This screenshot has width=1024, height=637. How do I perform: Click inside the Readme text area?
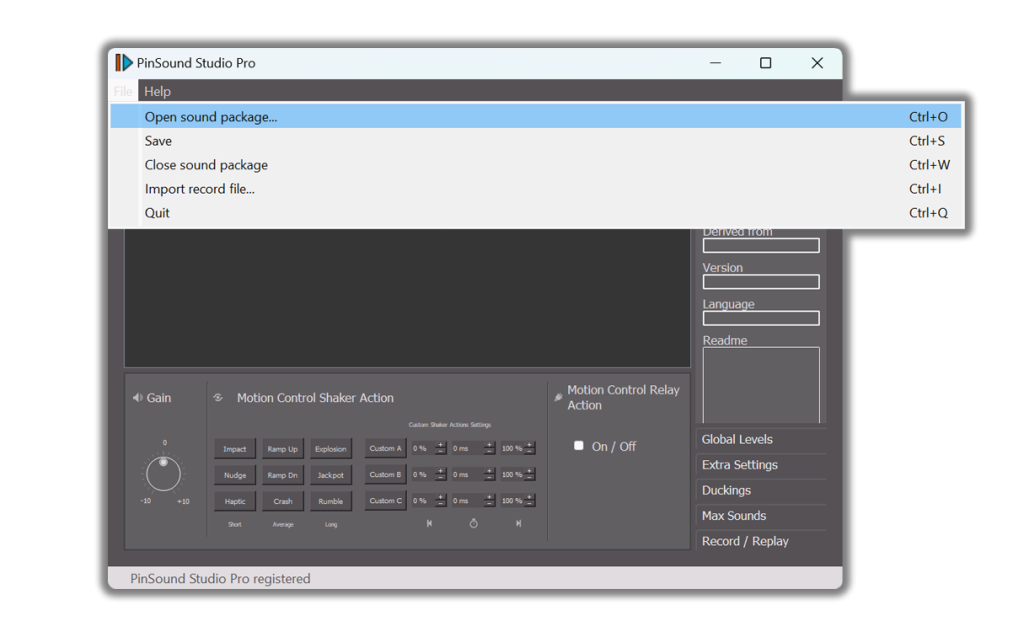coord(761,385)
